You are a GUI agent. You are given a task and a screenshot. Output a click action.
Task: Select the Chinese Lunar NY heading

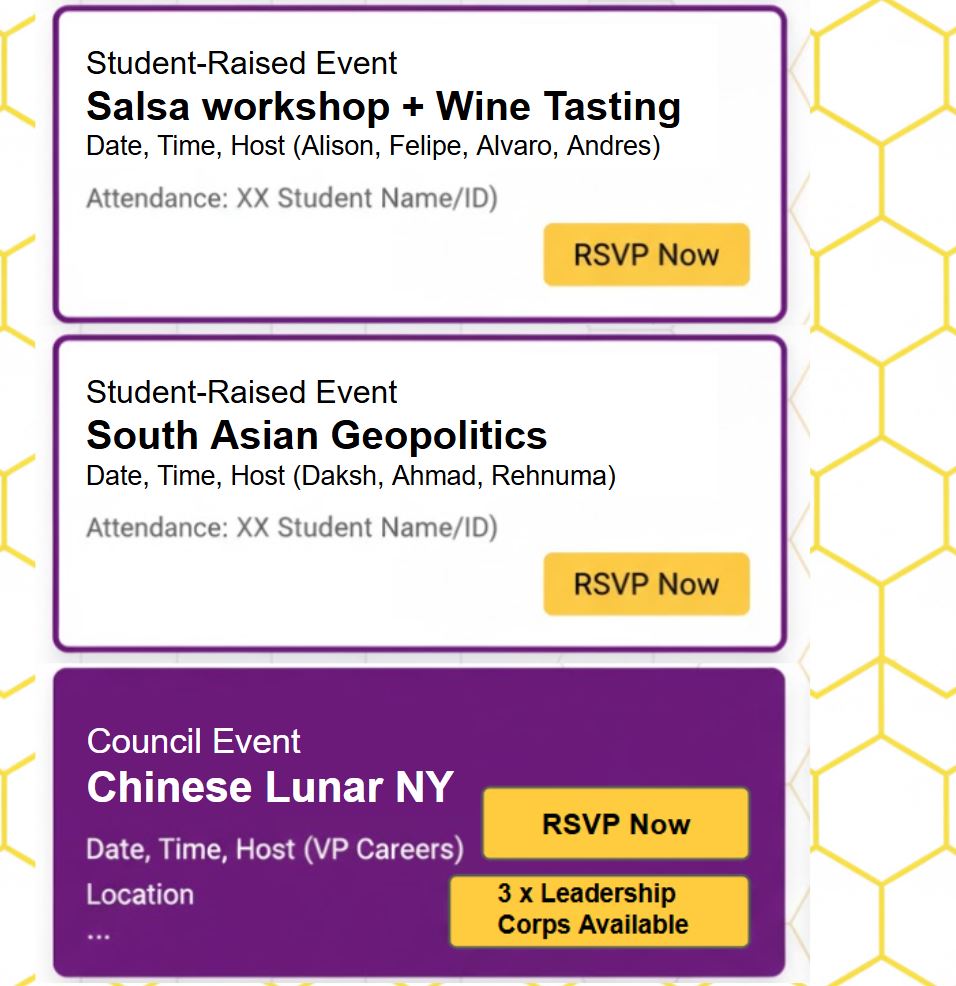[270, 787]
